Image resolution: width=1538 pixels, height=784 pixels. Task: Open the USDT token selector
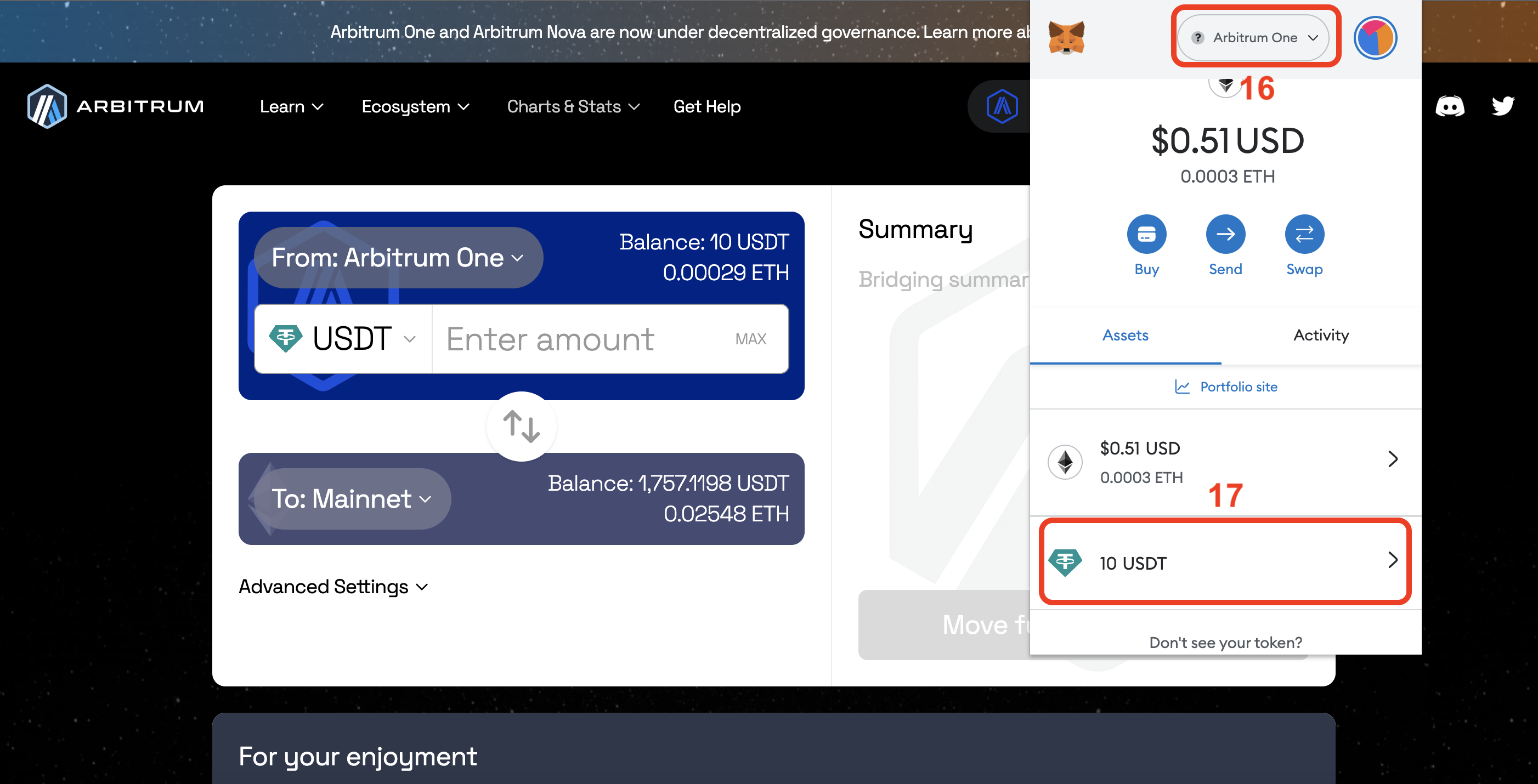coord(343,339)
